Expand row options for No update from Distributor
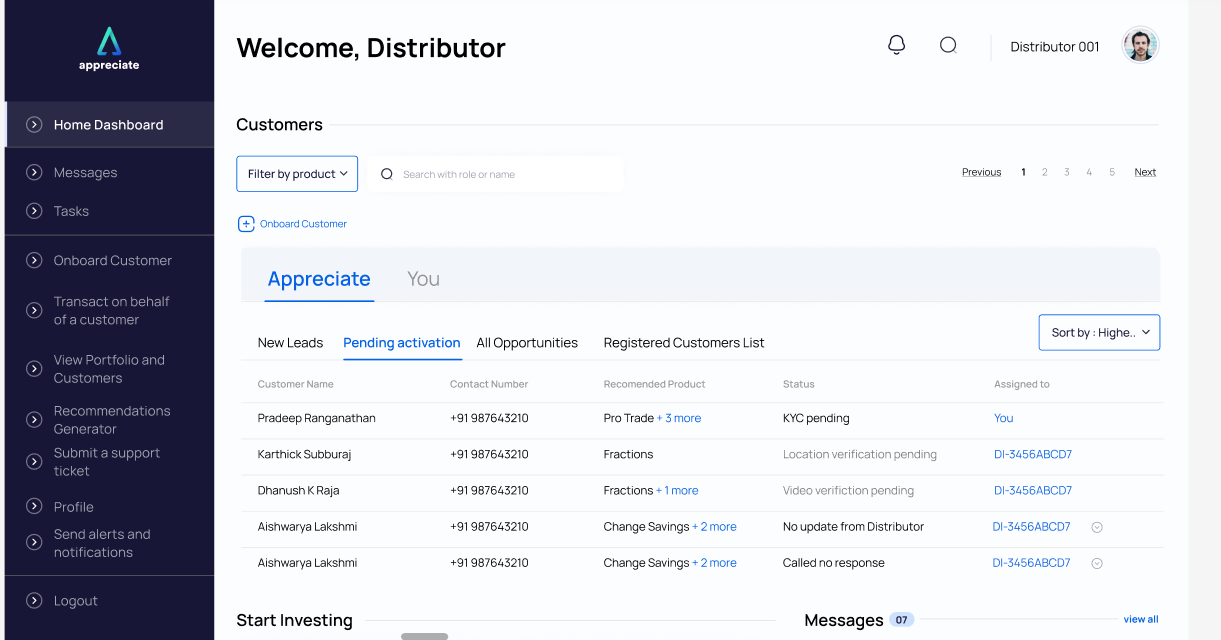Viewport: 1221px width, 640px height. [x=1097, y=527]
